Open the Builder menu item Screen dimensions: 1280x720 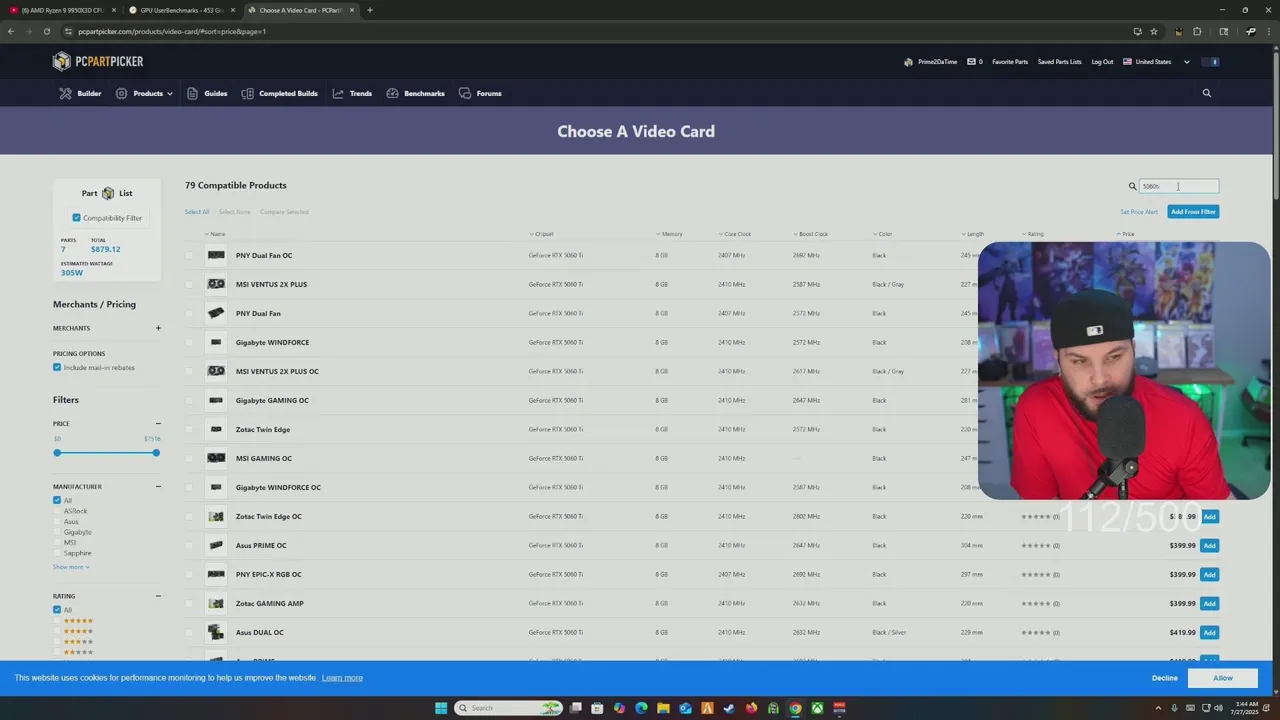click(80, 93)
